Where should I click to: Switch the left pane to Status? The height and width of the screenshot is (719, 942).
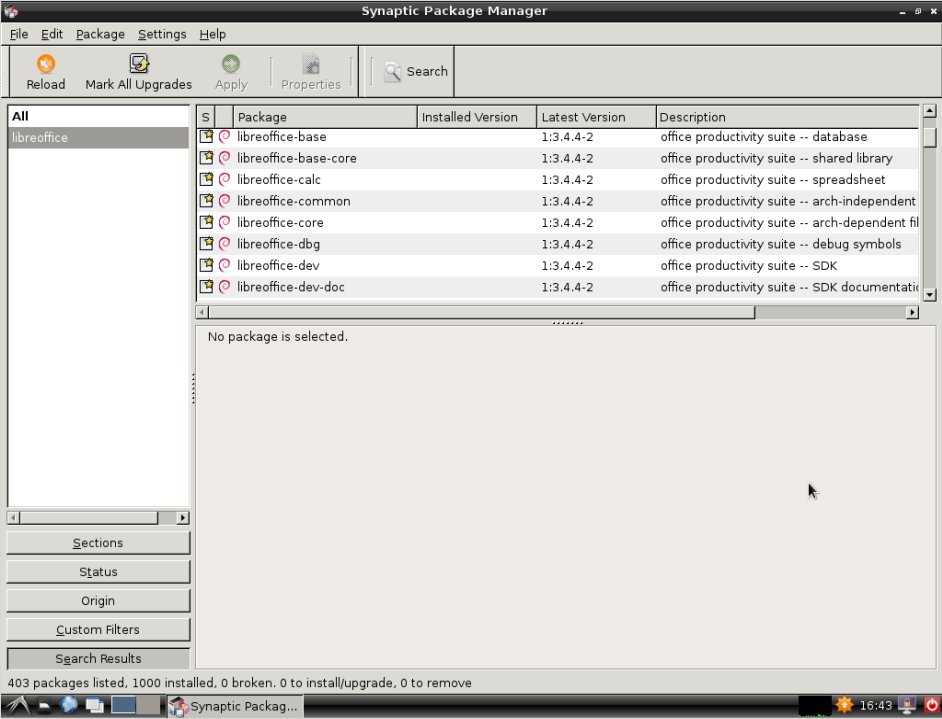click(98, 572)
